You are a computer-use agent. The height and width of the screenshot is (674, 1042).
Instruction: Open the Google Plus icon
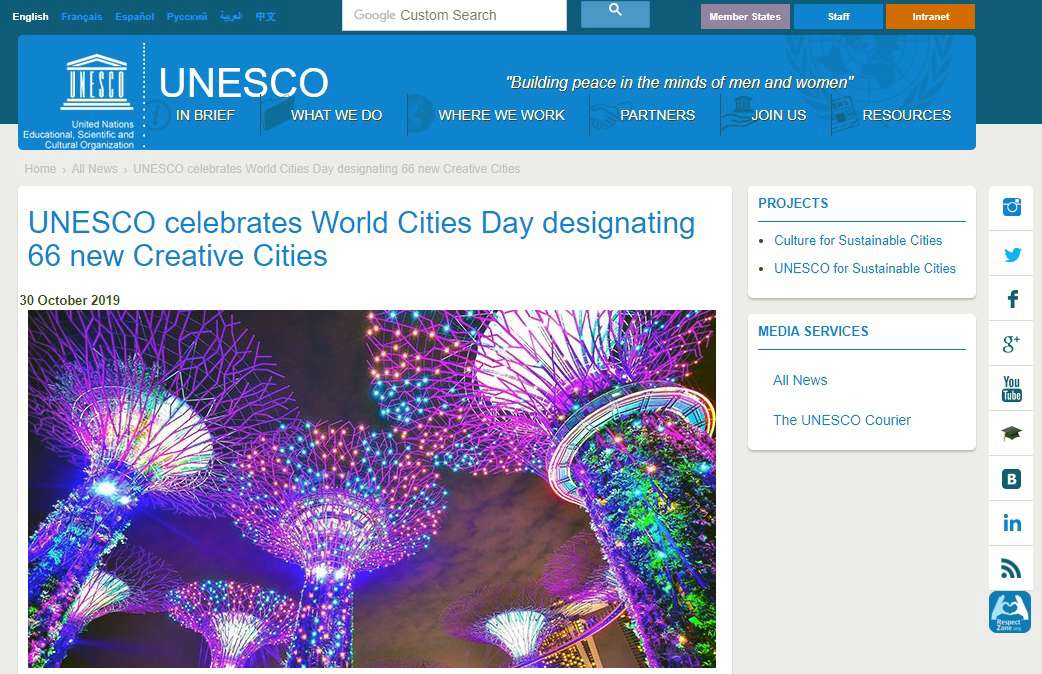(x=1011, y=344)
